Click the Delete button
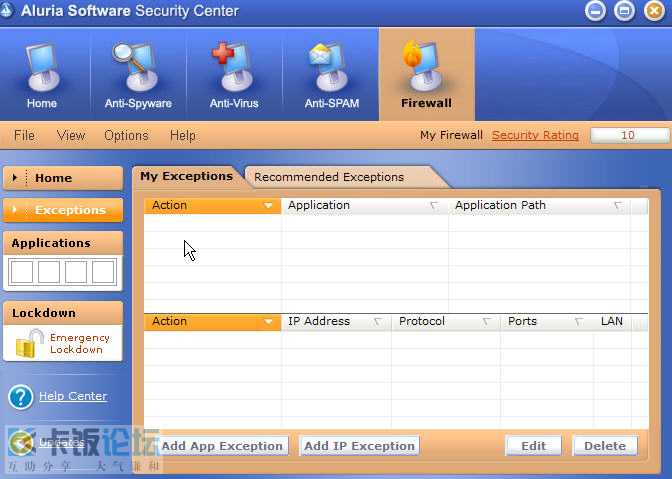The image size is (672, 479). 605,446
